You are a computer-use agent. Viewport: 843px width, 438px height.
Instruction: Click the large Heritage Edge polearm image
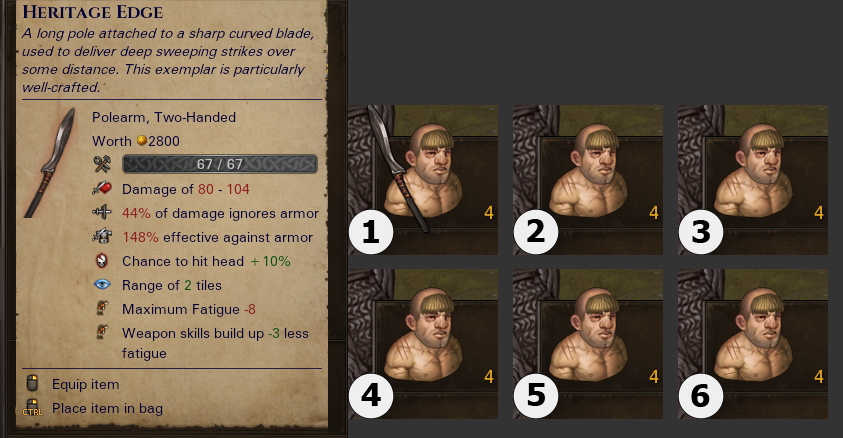tap(50, 163)
